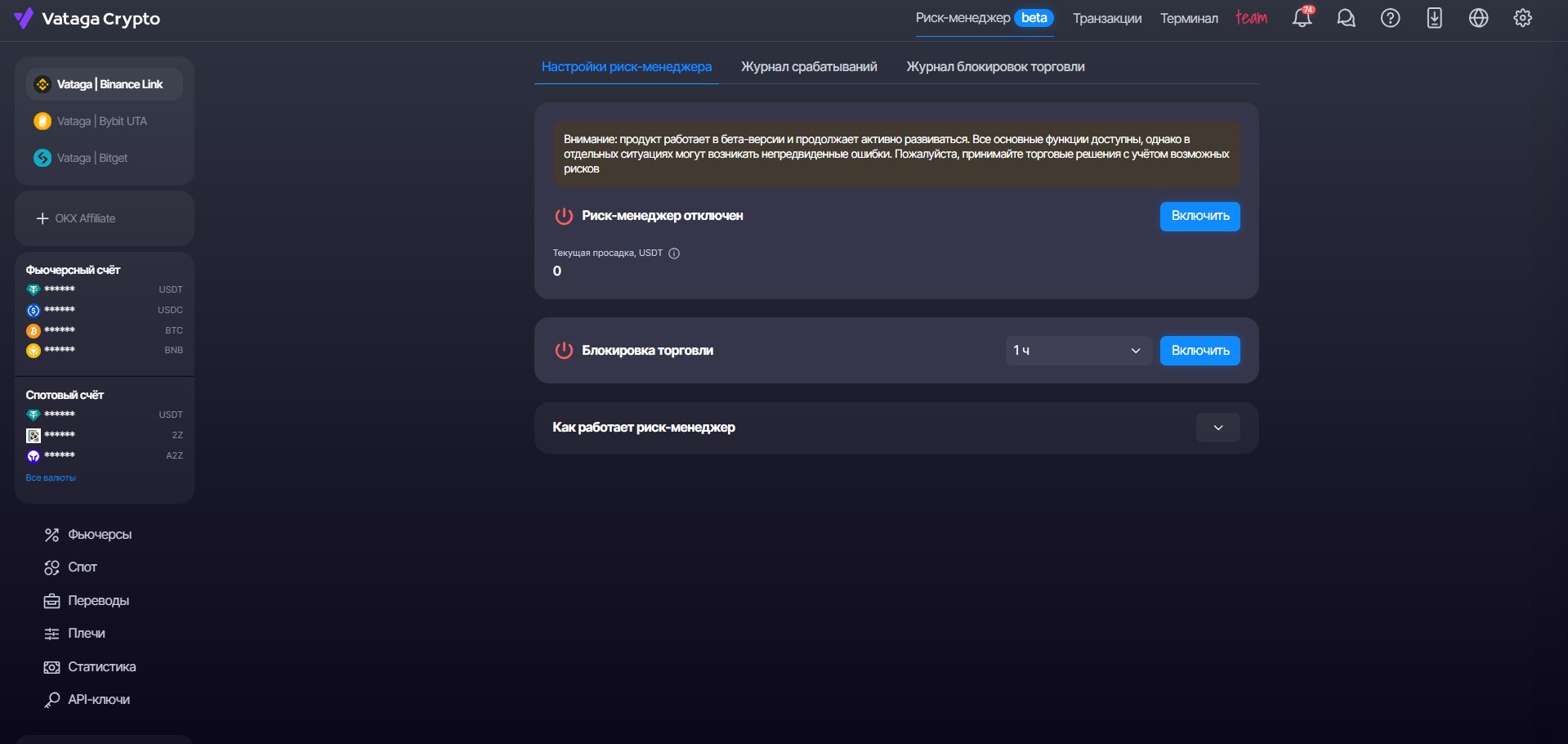
Task: Click the API-ключи key icon
Action: (x=51, y=700)
